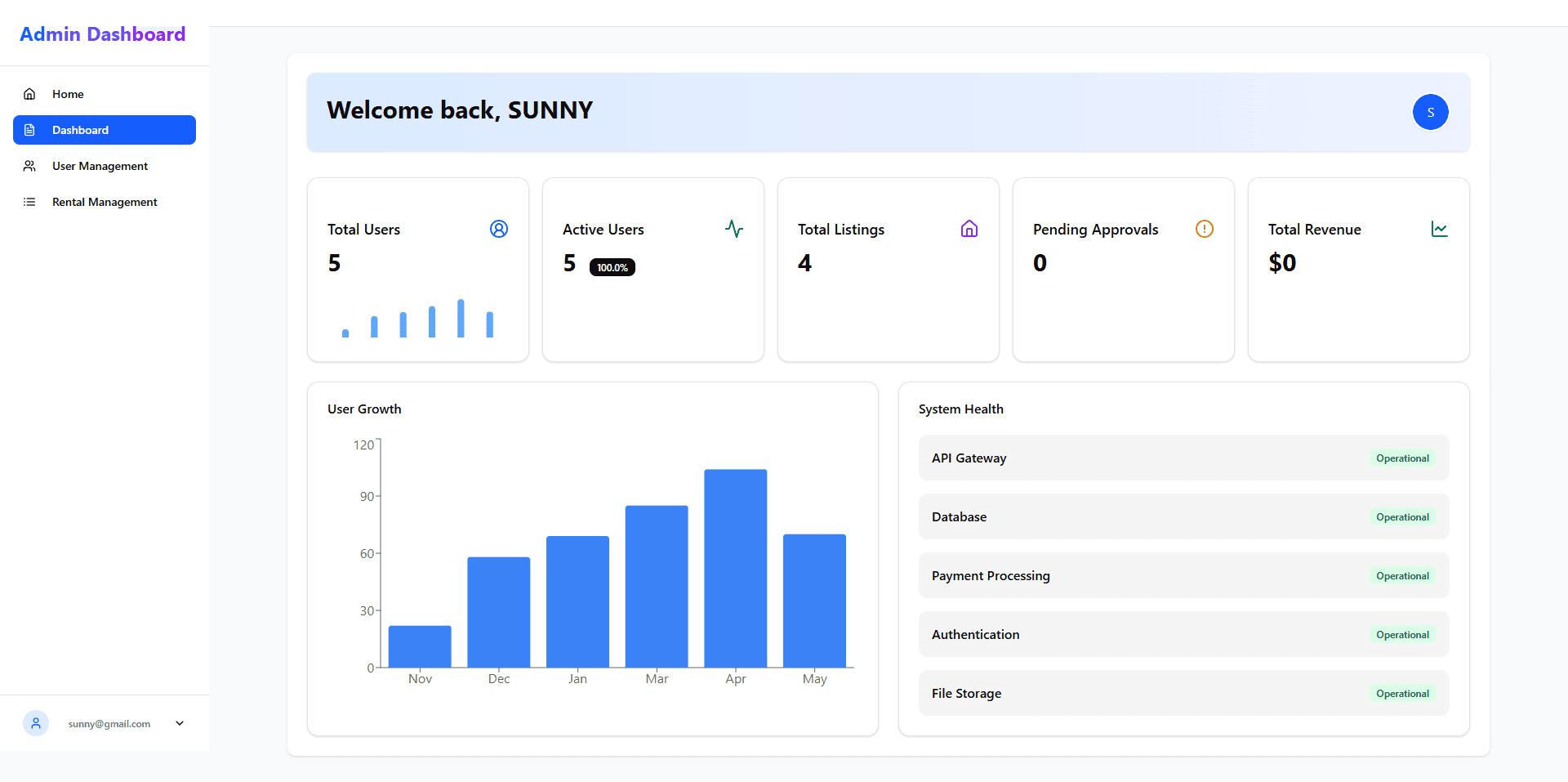
Task: Expand the account dropdown chevron
Action: 180,723
